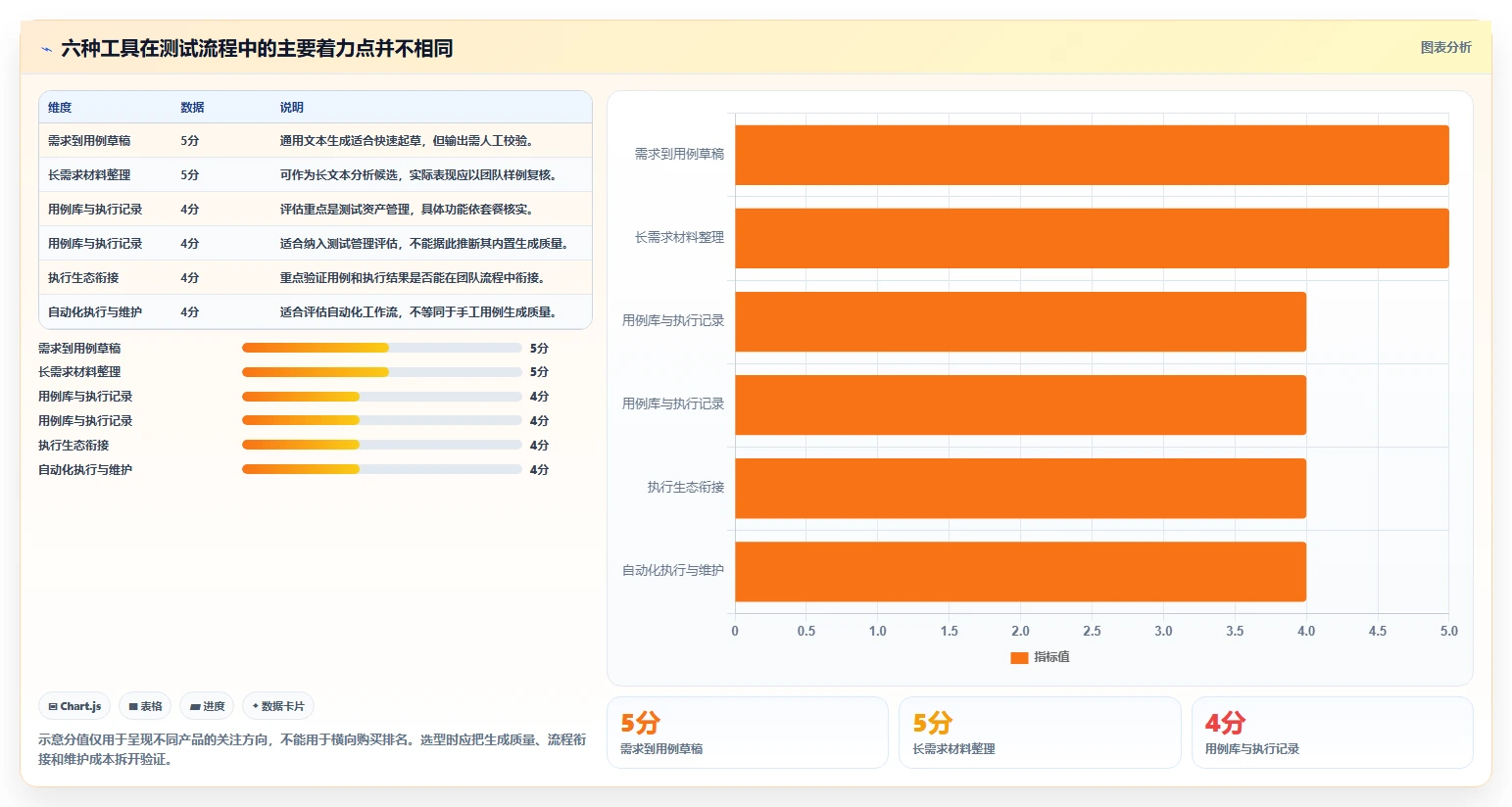
Task: Click the cell 适合评估自动化工作流，不等同于手工用例生成质量。
Action: 420,312
